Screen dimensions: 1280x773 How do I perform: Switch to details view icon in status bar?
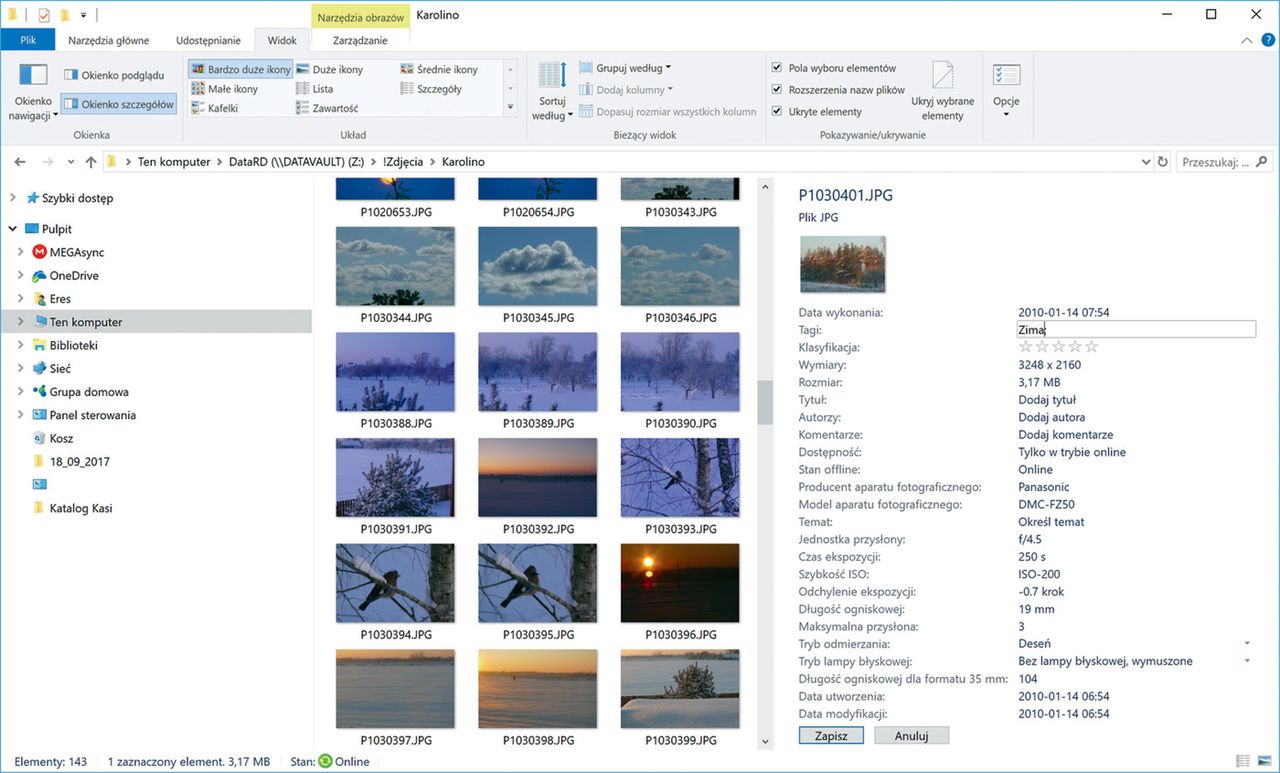coord(1243,762)
